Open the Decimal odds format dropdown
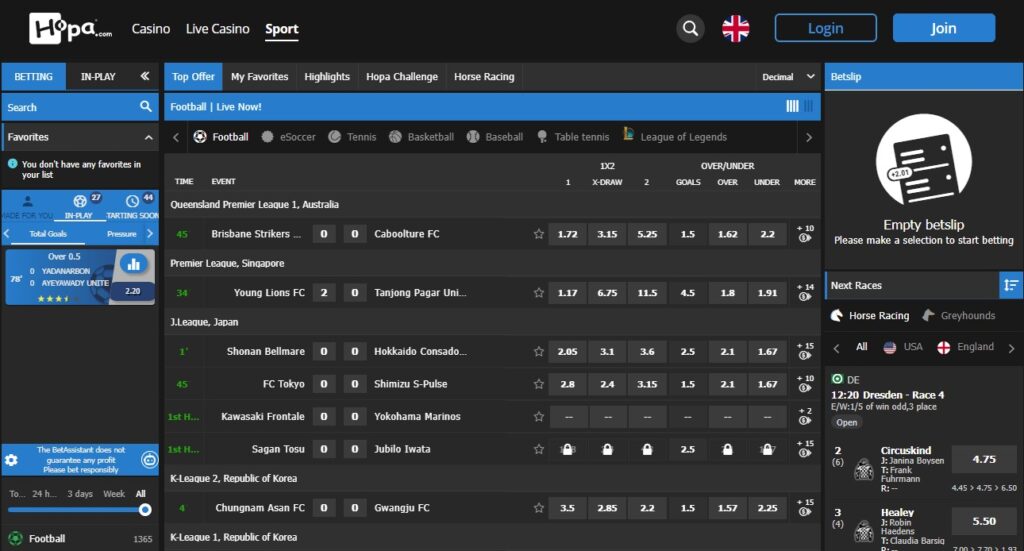1024x551 pixels. click(788, 76)
